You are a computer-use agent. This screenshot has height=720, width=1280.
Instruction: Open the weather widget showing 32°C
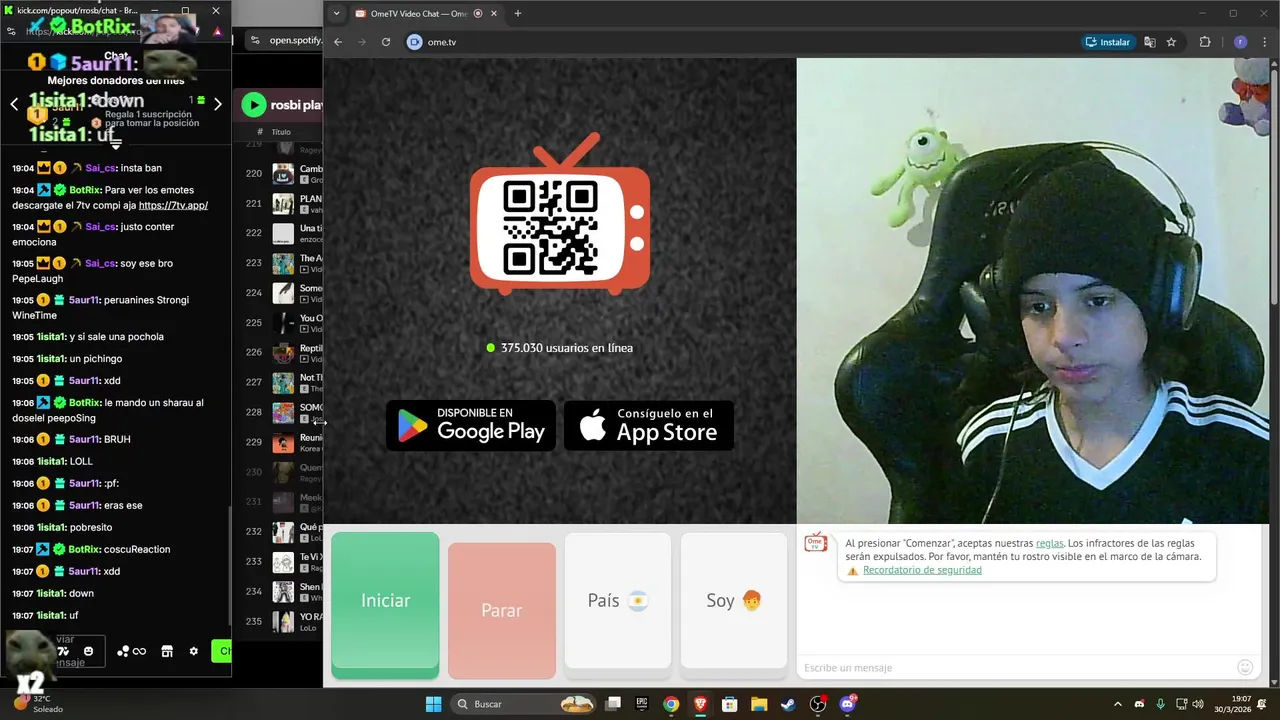coord(36,704)
